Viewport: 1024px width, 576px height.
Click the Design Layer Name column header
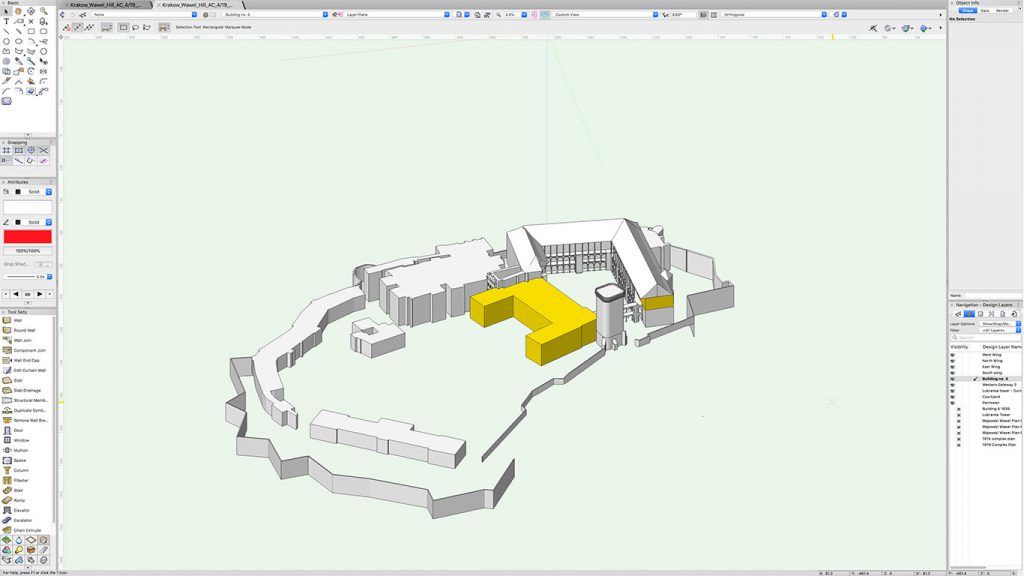tap(1001, 347)
